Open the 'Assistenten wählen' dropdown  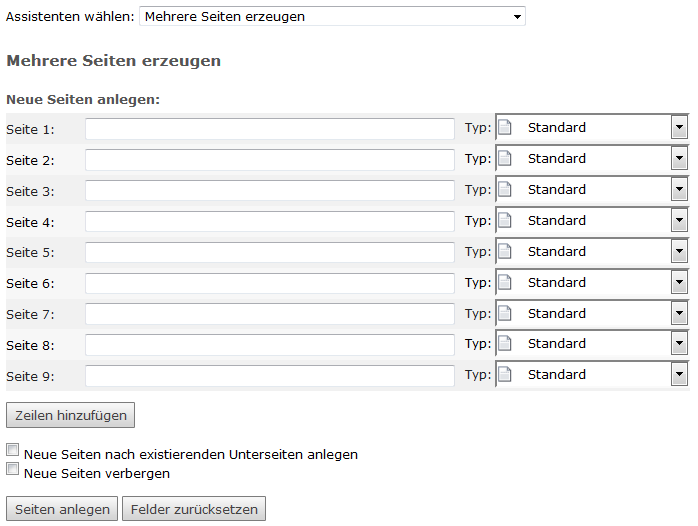tap(332, 16)
